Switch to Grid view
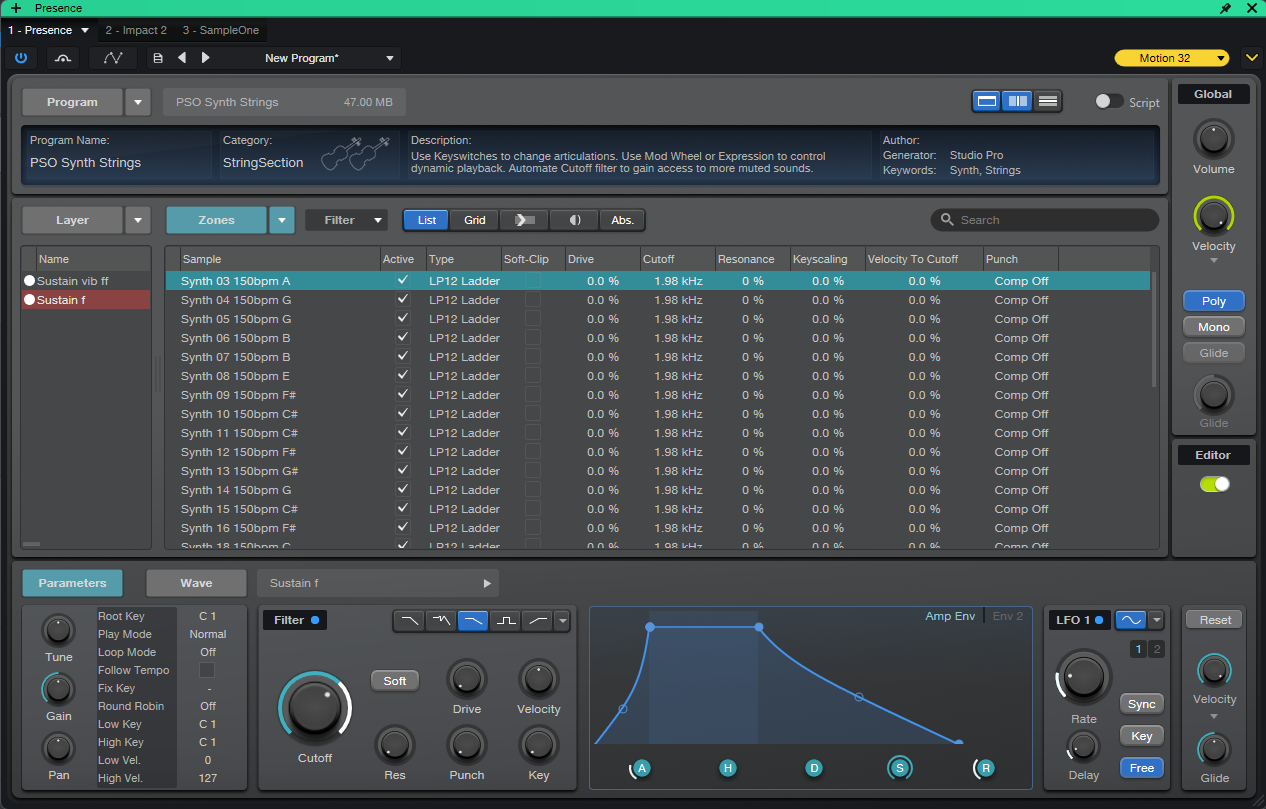 (475, 220)
